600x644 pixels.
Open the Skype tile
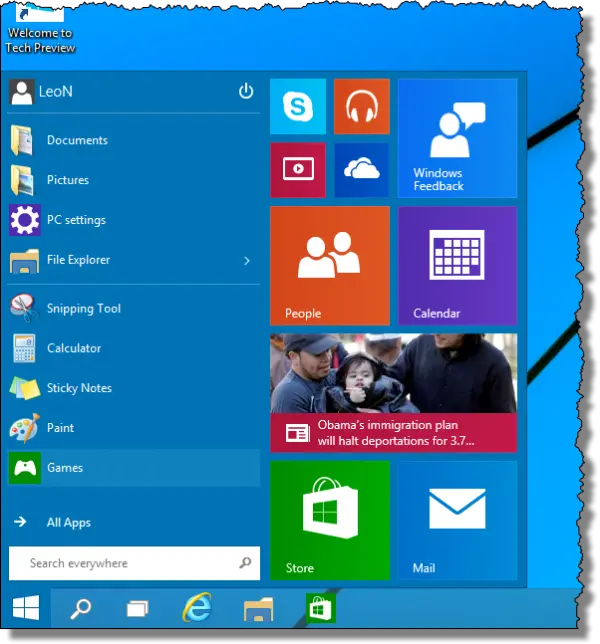pyautogui.click(x=298, y=106)
